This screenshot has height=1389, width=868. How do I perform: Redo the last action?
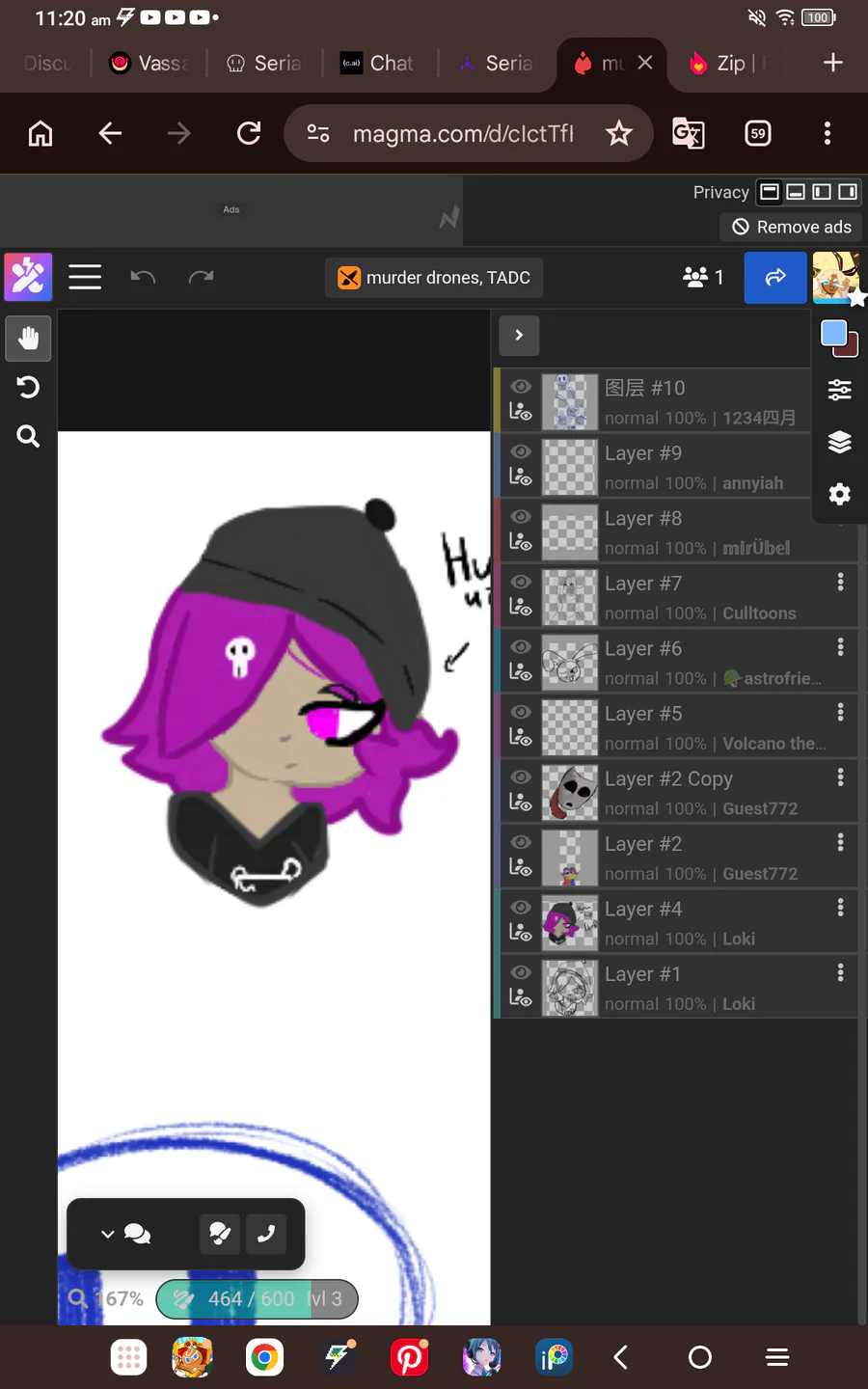(x=201, y=278)
